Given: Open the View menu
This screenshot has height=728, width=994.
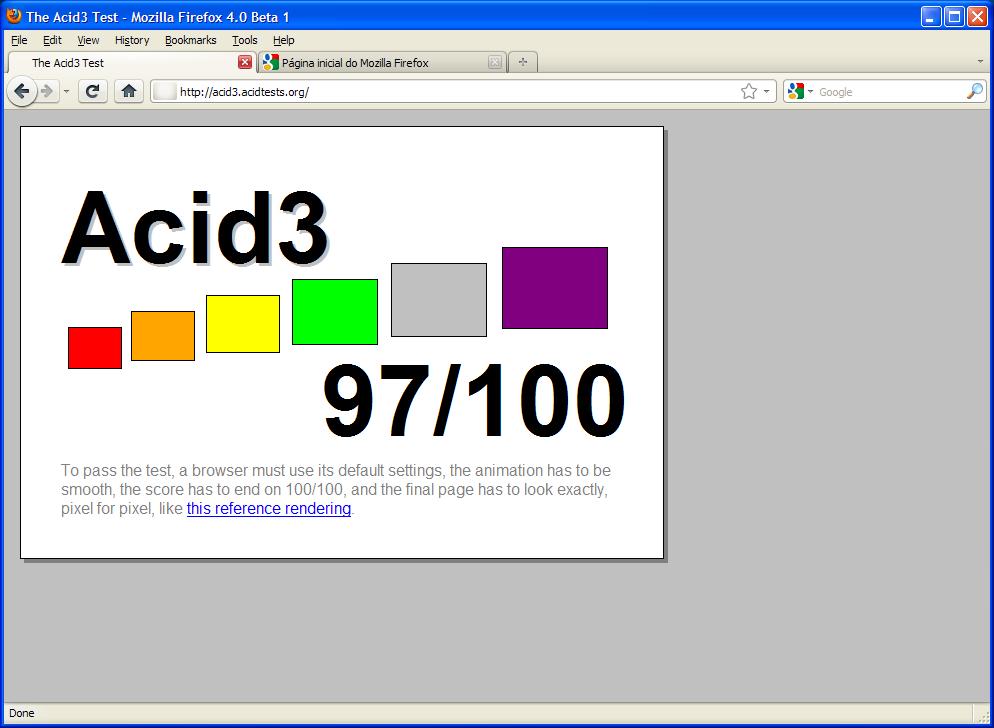Looking at the screenshot, I should 88,40.
